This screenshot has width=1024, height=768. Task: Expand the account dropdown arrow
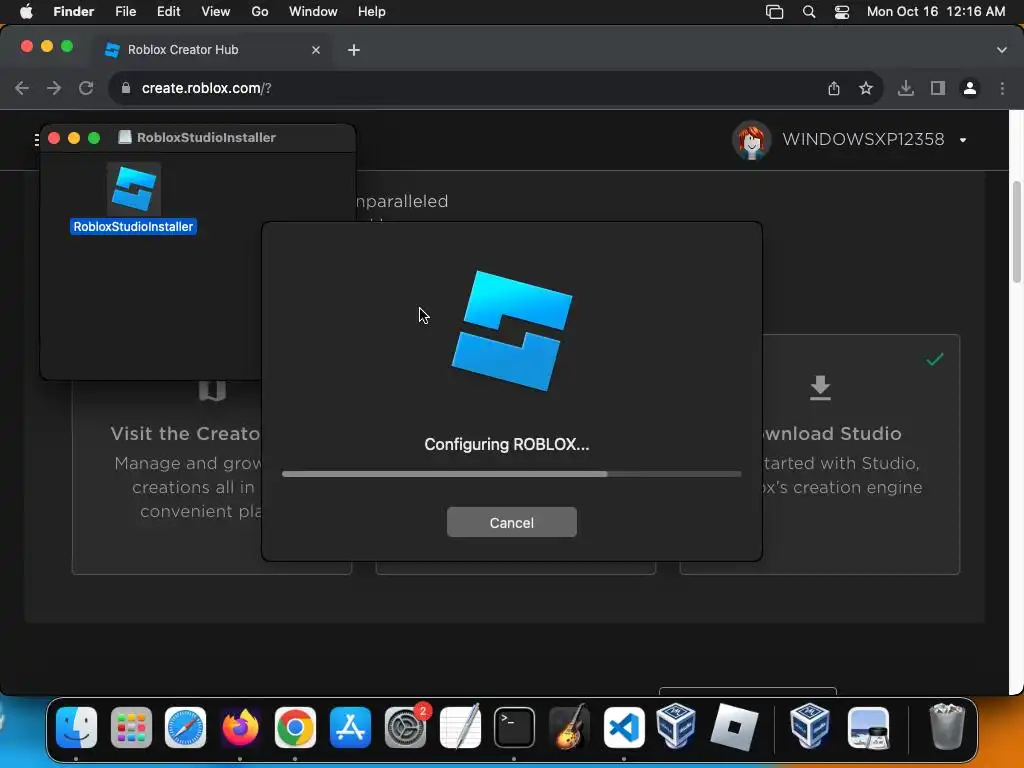(963, 140)
